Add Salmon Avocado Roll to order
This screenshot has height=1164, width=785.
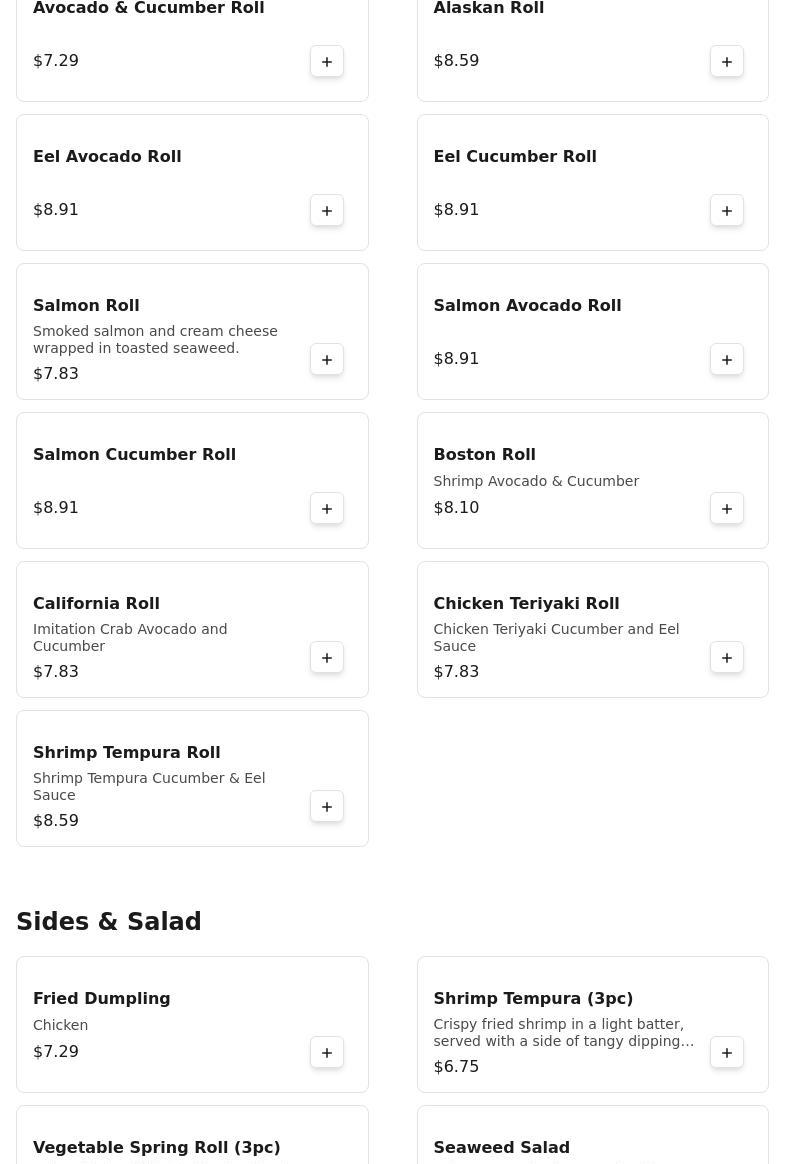(x=727, y=360)
